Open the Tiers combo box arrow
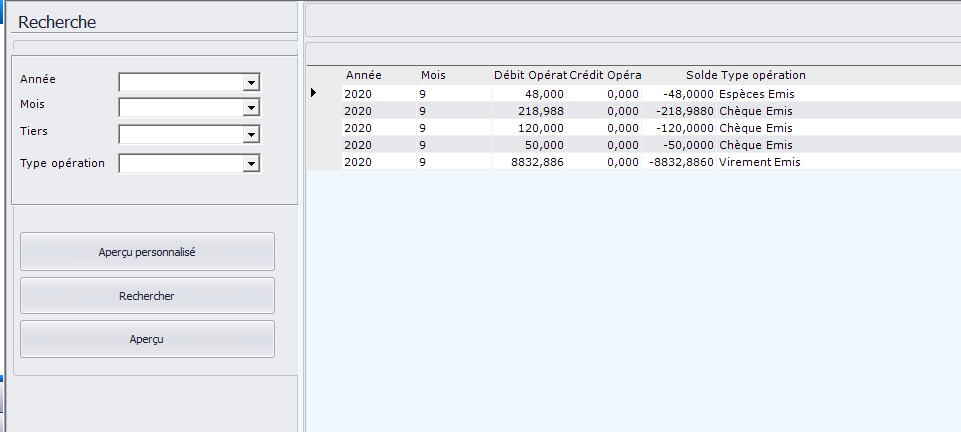961x432 pixels. tap(251, 135)
